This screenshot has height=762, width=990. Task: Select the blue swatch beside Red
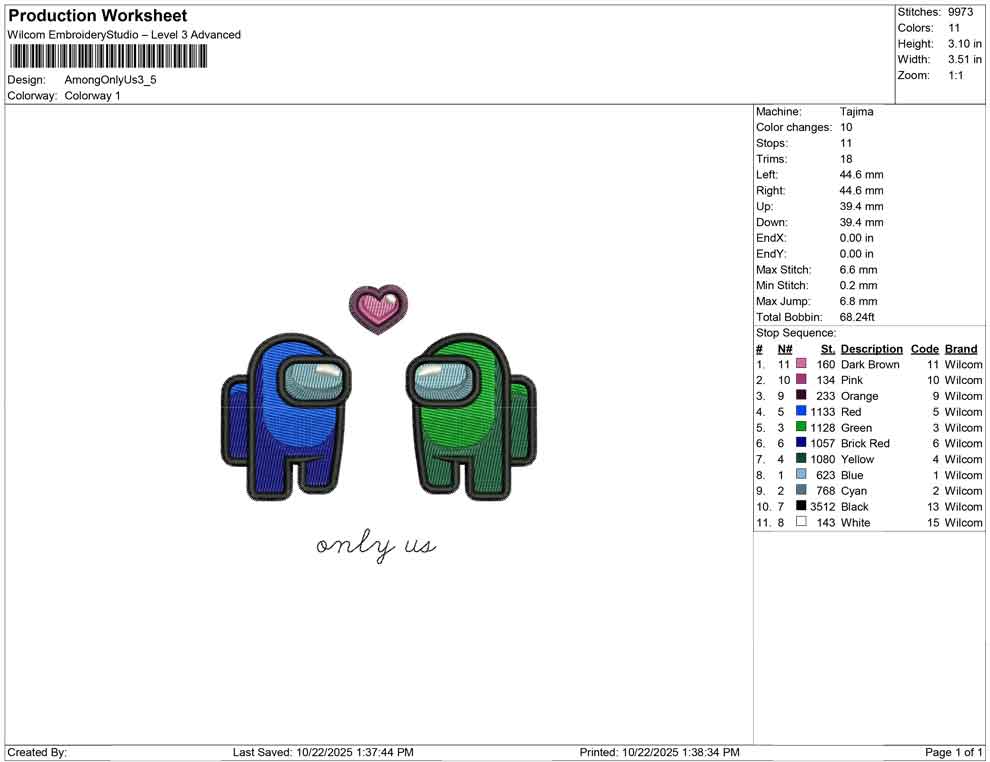pos(801,411)
